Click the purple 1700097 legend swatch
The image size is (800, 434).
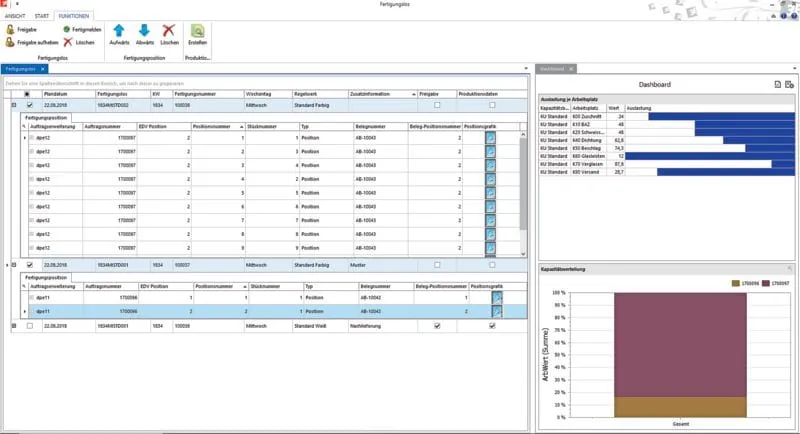point(766,284)
